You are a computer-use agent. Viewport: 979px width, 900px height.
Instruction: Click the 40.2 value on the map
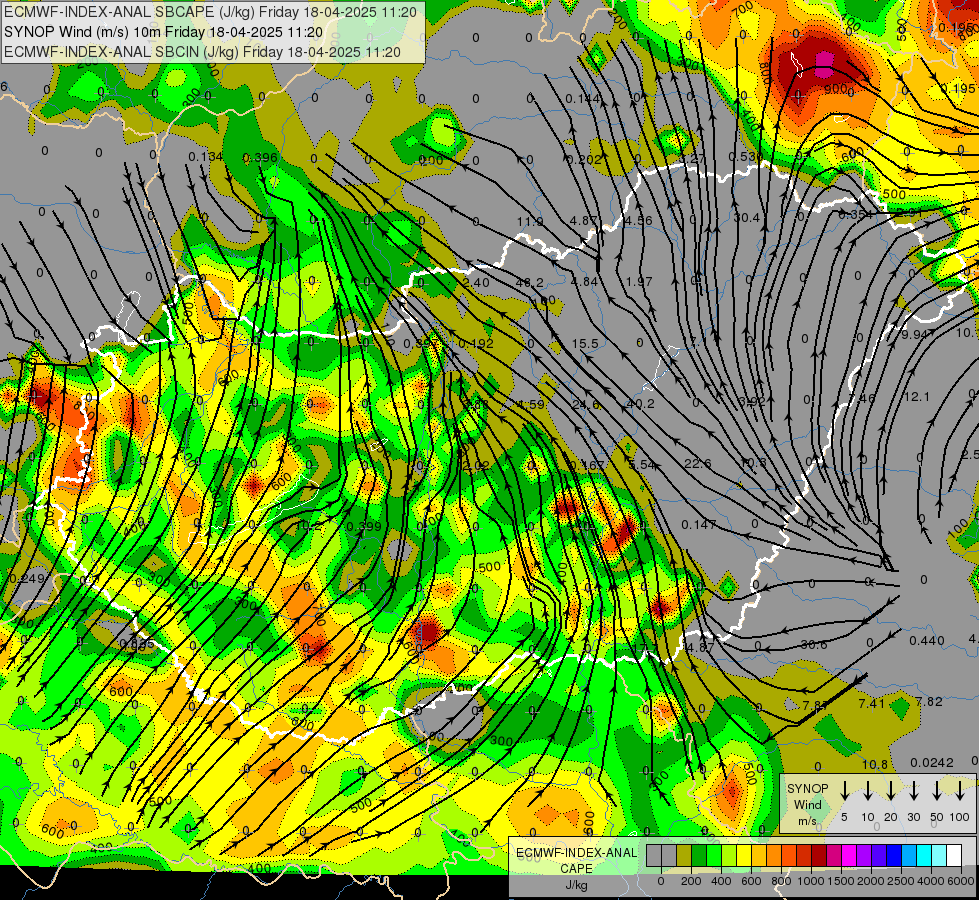pyautogui.click(x=640, y=403)
